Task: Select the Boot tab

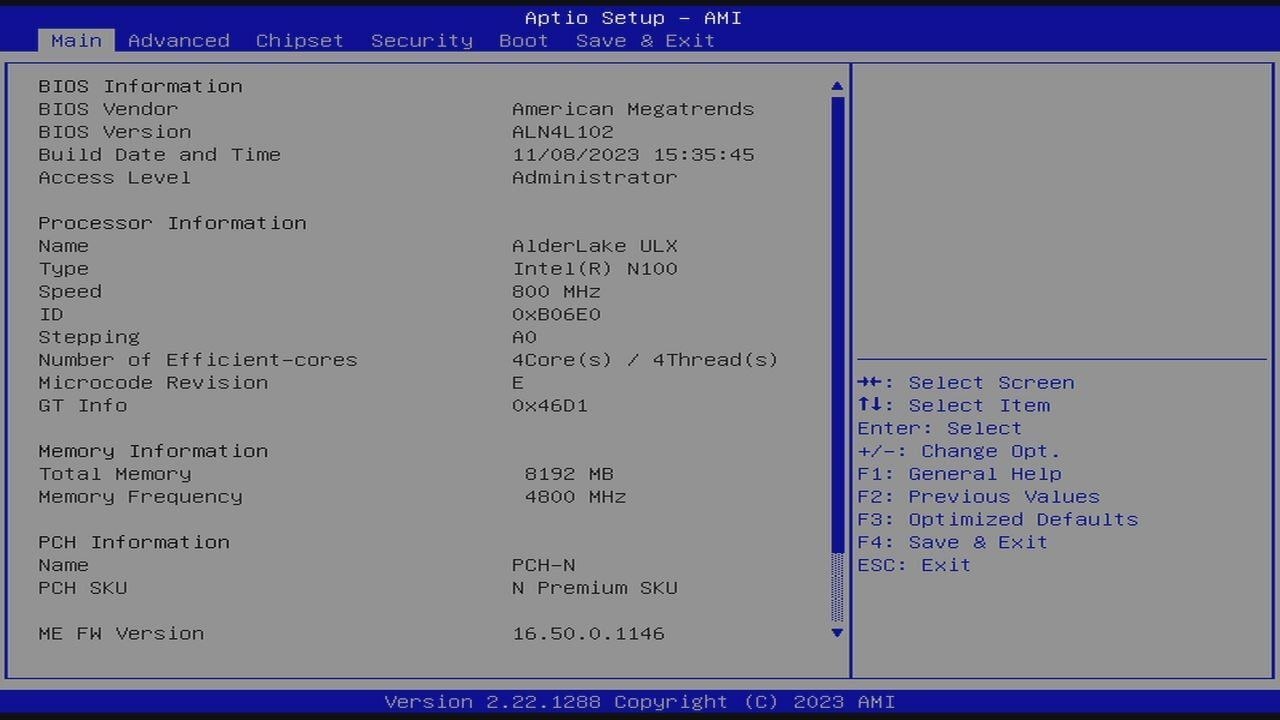Action: click(x=524, y=41)
